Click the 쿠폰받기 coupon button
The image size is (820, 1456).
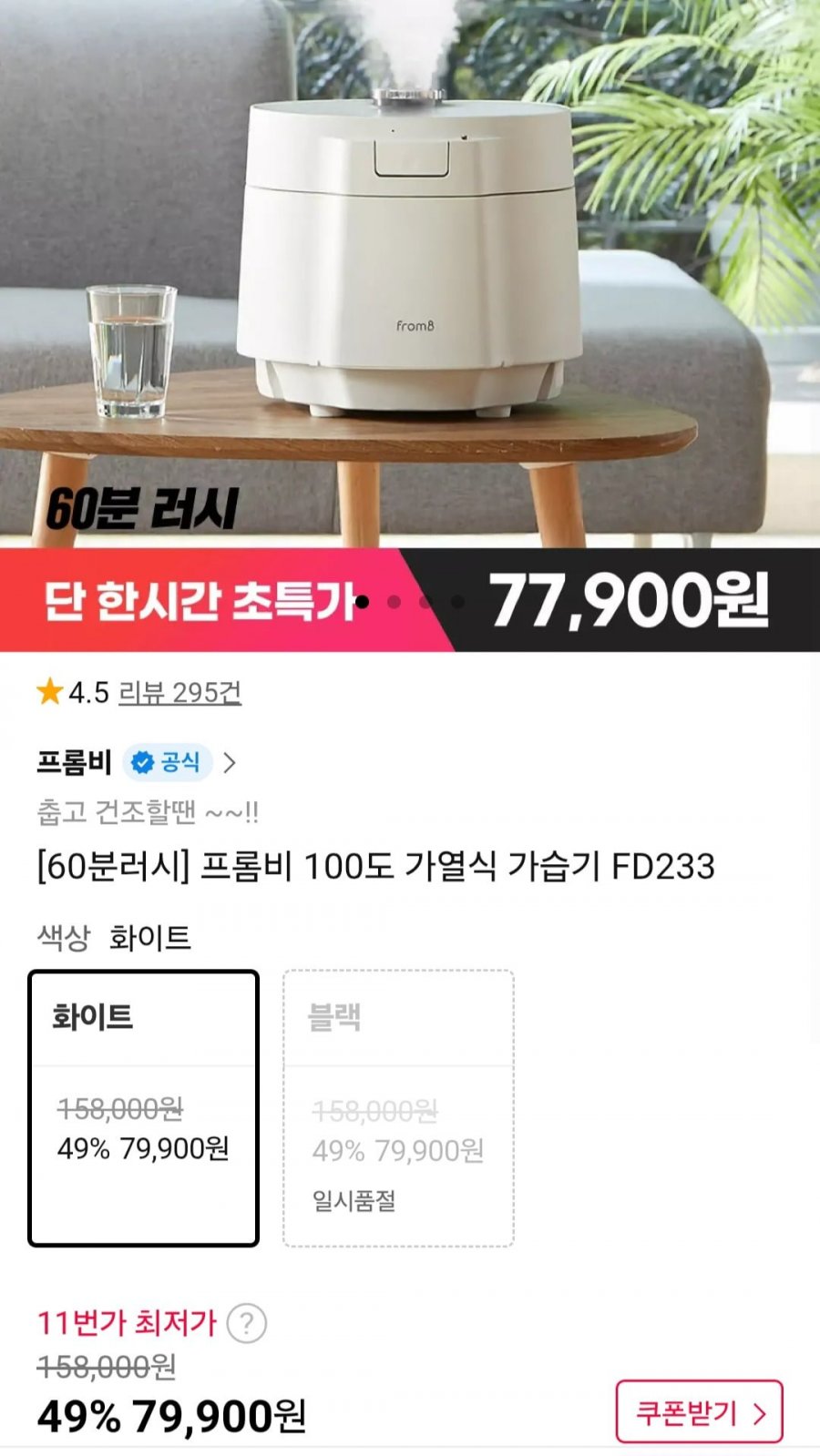point(699,1412)
